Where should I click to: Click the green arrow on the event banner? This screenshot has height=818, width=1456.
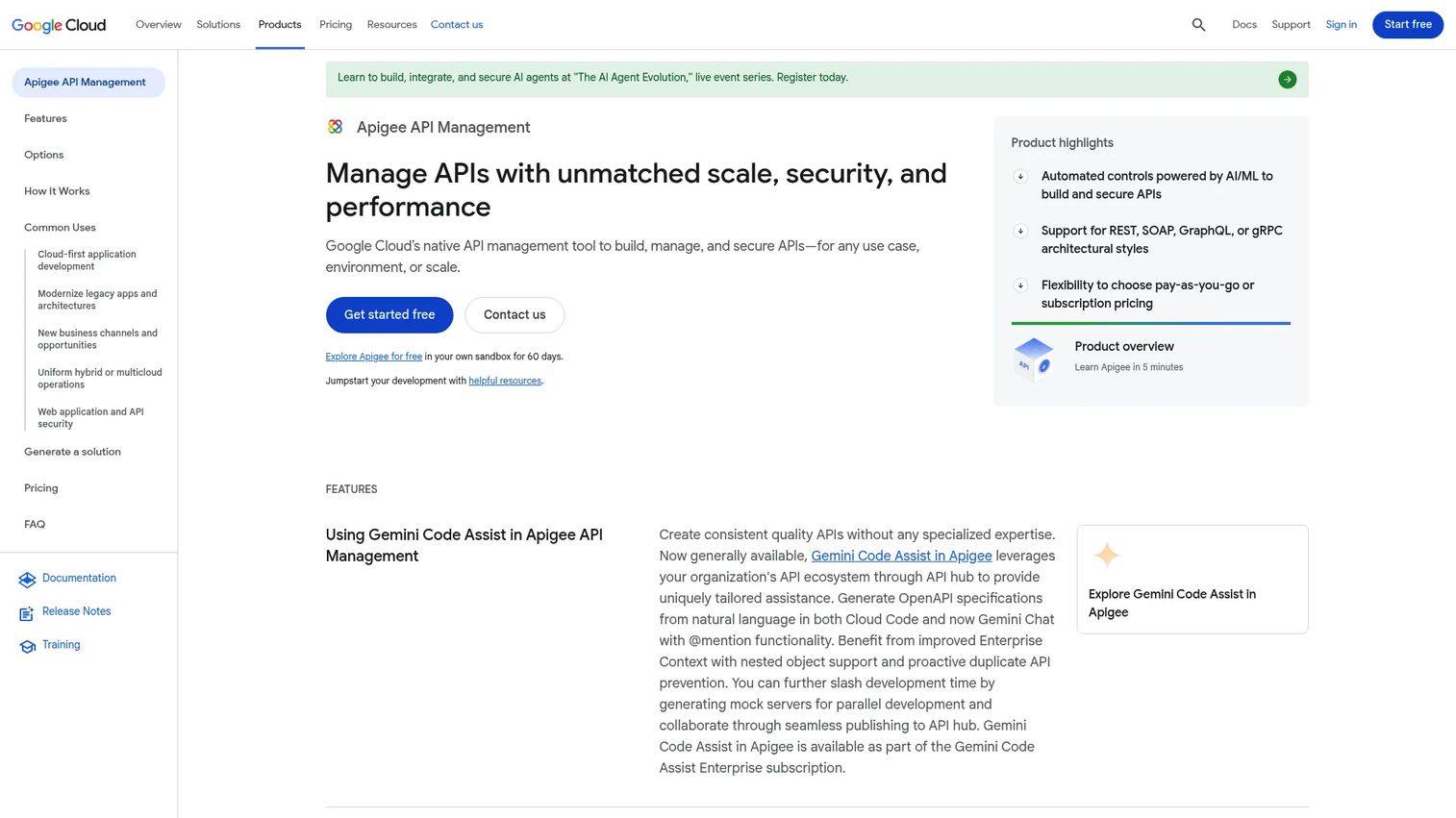tap(1287, 80)
